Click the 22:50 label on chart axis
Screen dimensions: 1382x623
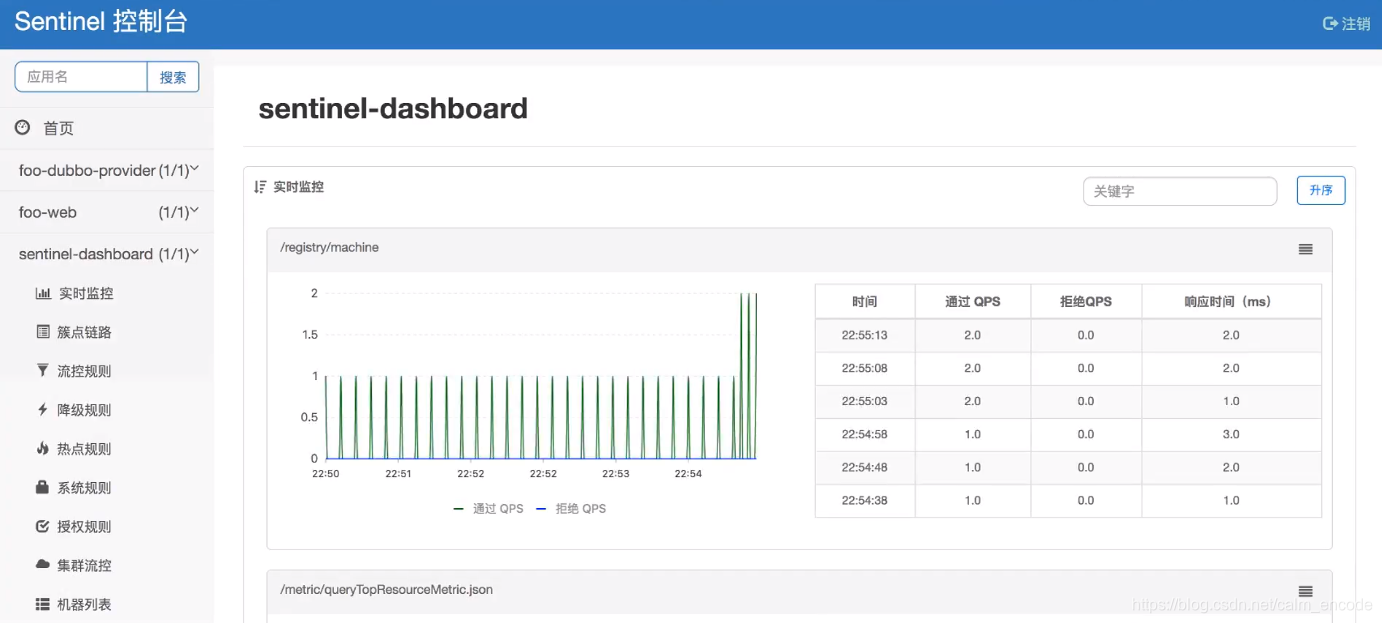pyautogui.click(x=325, y=474)
